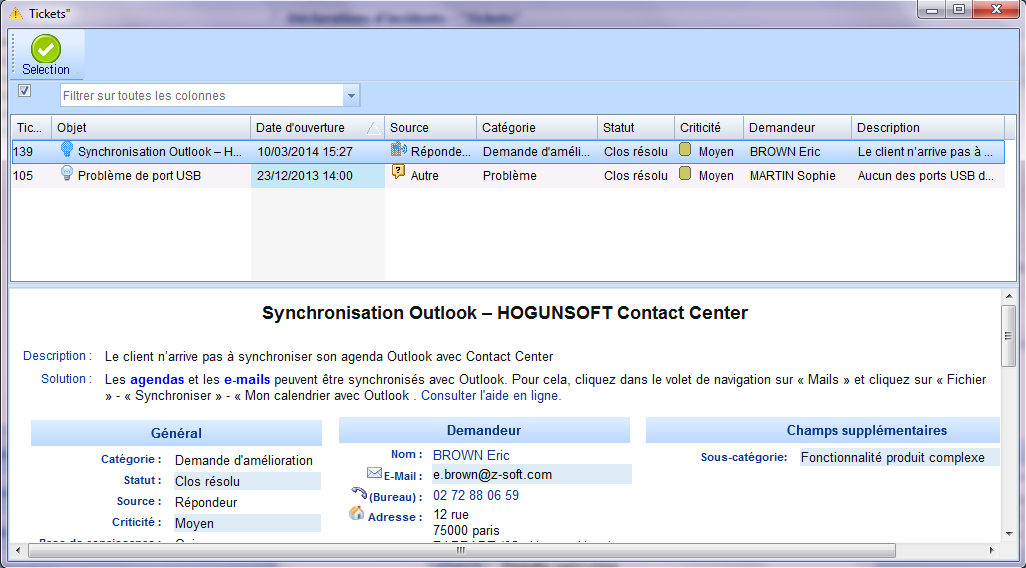Open the e-mails link in the Solution text
This screenshot has width=1026, height=568.
click(x=247, y=380)
